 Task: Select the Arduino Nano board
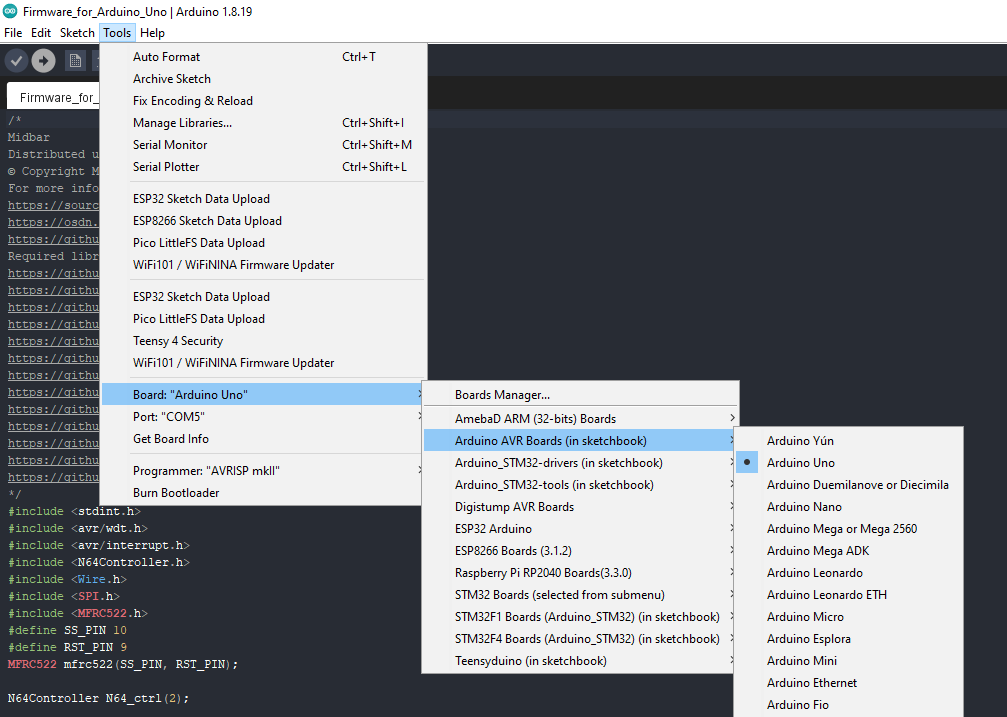coord(848,506)
